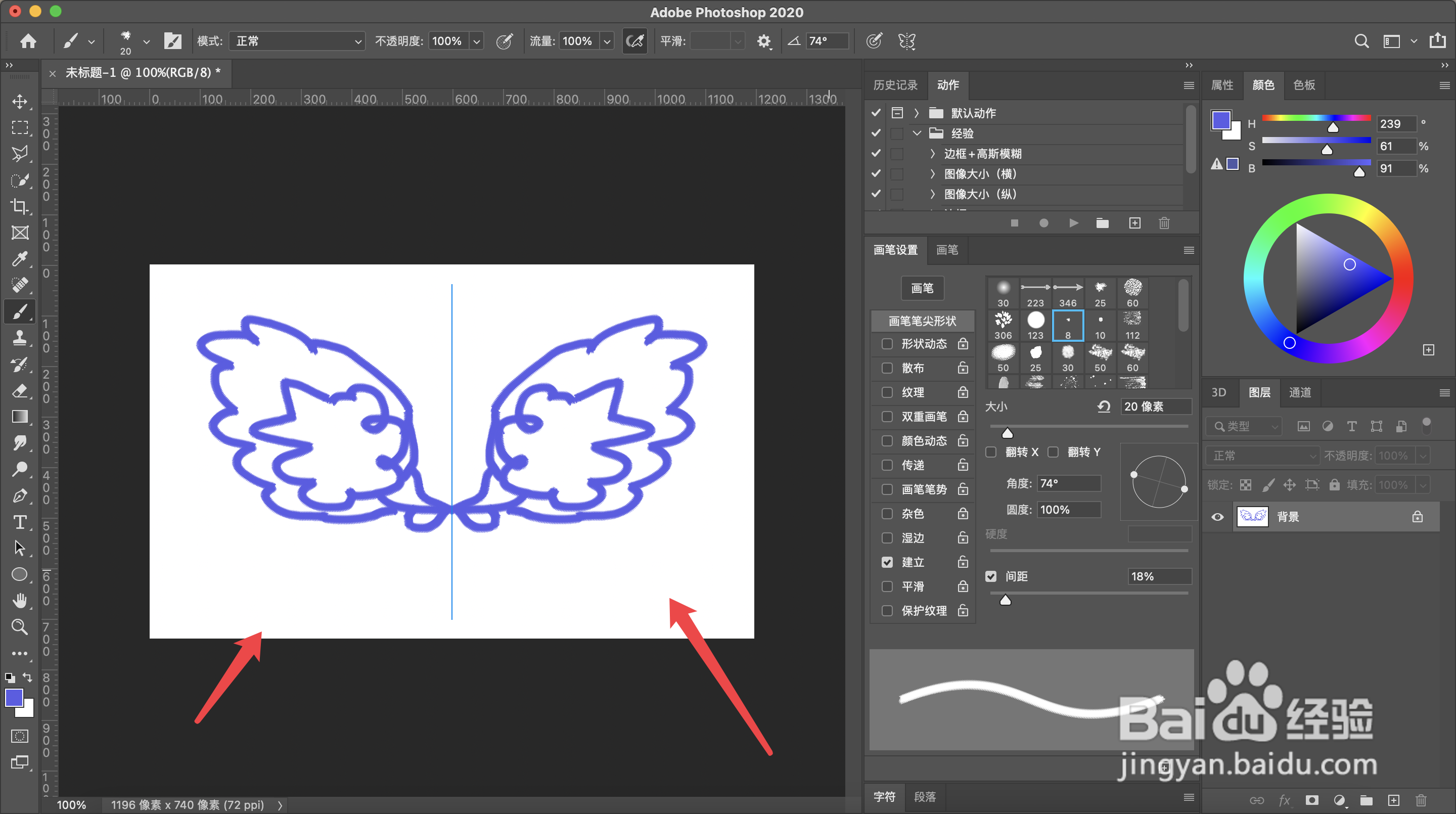Switch to the 段落 tab
Viewport: 1456px width, 814px height.
point(925,797)
